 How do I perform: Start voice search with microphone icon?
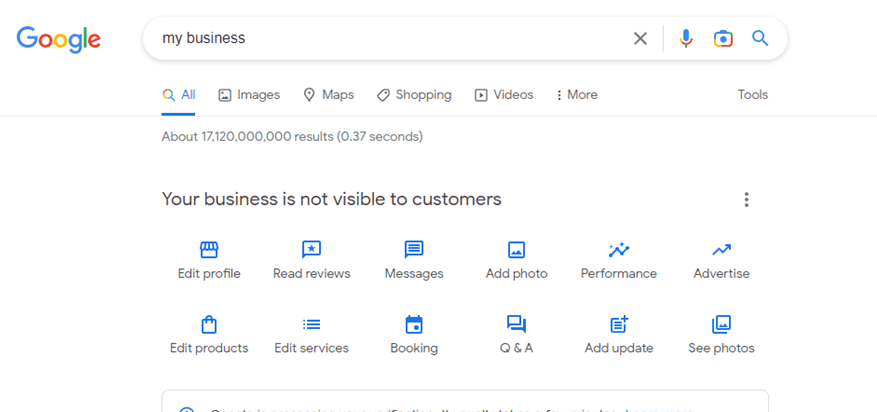[x=686, y=39]
